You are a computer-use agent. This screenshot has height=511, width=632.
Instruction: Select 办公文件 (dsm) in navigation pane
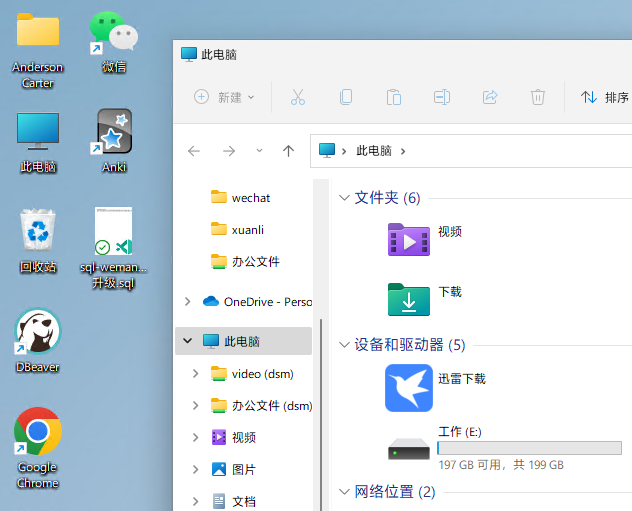pyautogui.click(x=261, y=405)
